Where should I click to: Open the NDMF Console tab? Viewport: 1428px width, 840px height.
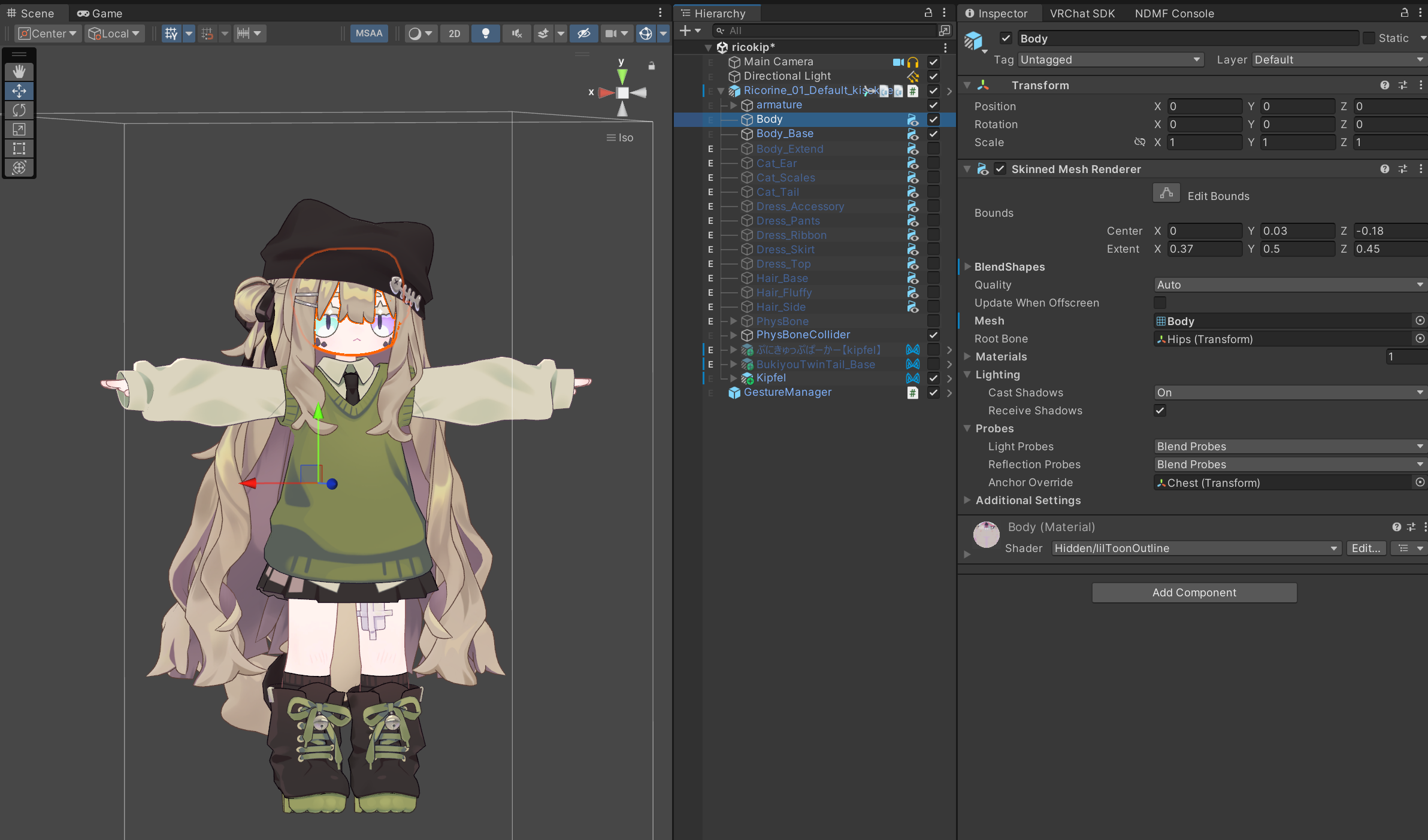[x=1174, y=13]
